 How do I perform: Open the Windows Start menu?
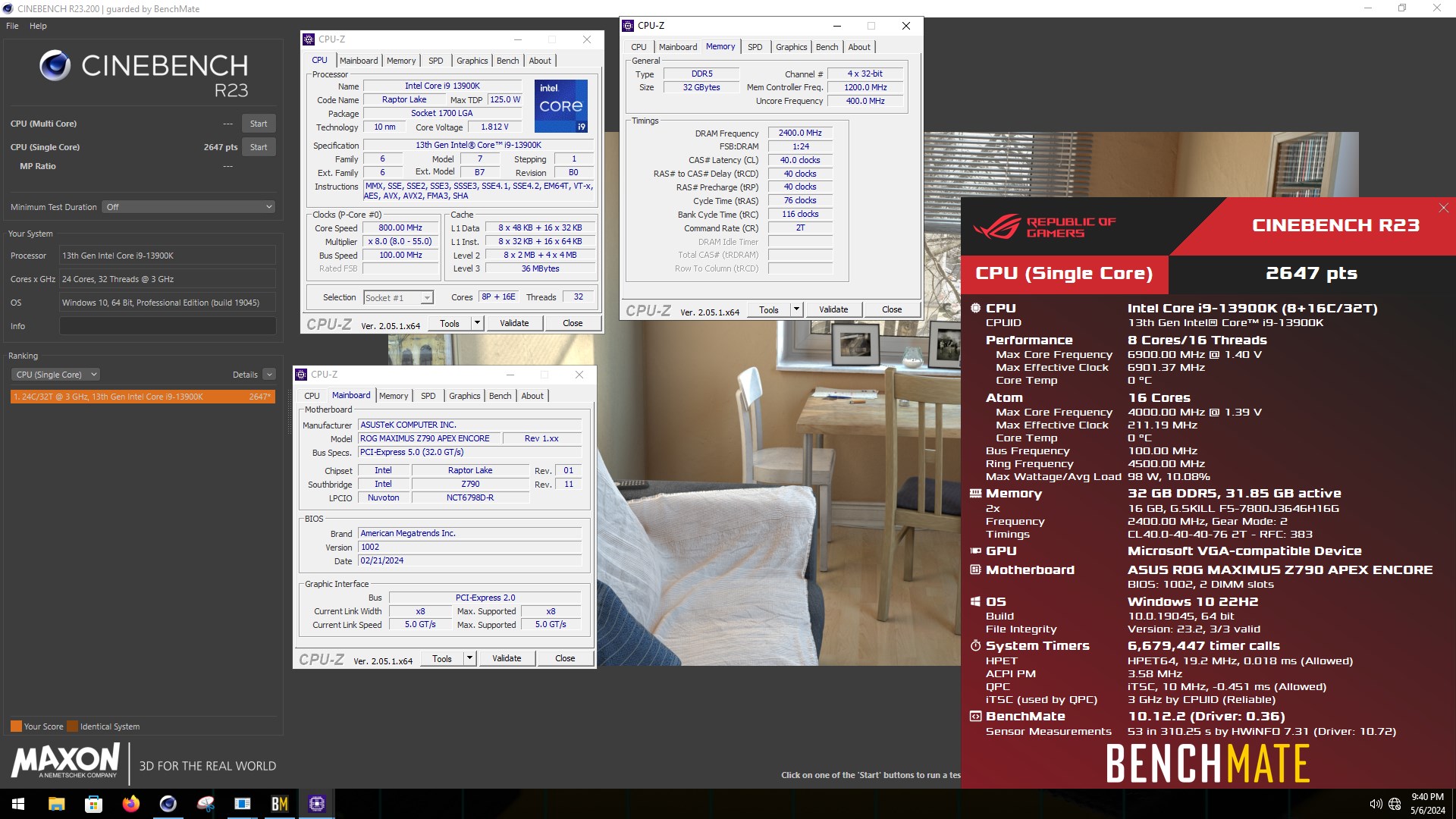click(x=18, y=804)
